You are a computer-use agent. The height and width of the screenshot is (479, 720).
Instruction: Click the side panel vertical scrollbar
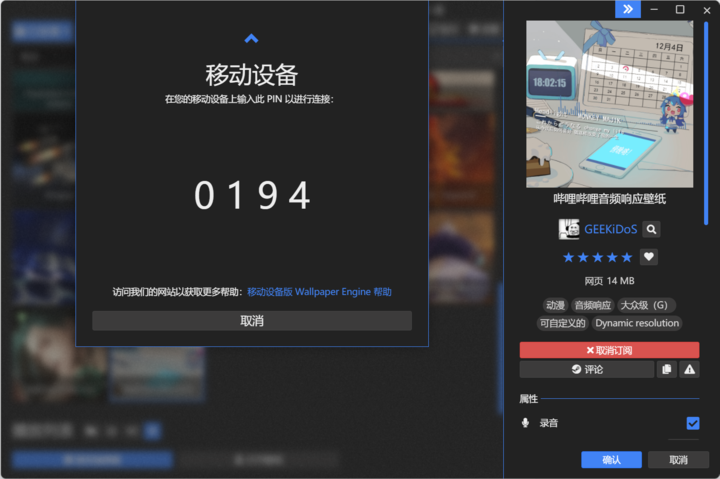tap(706, 123)
